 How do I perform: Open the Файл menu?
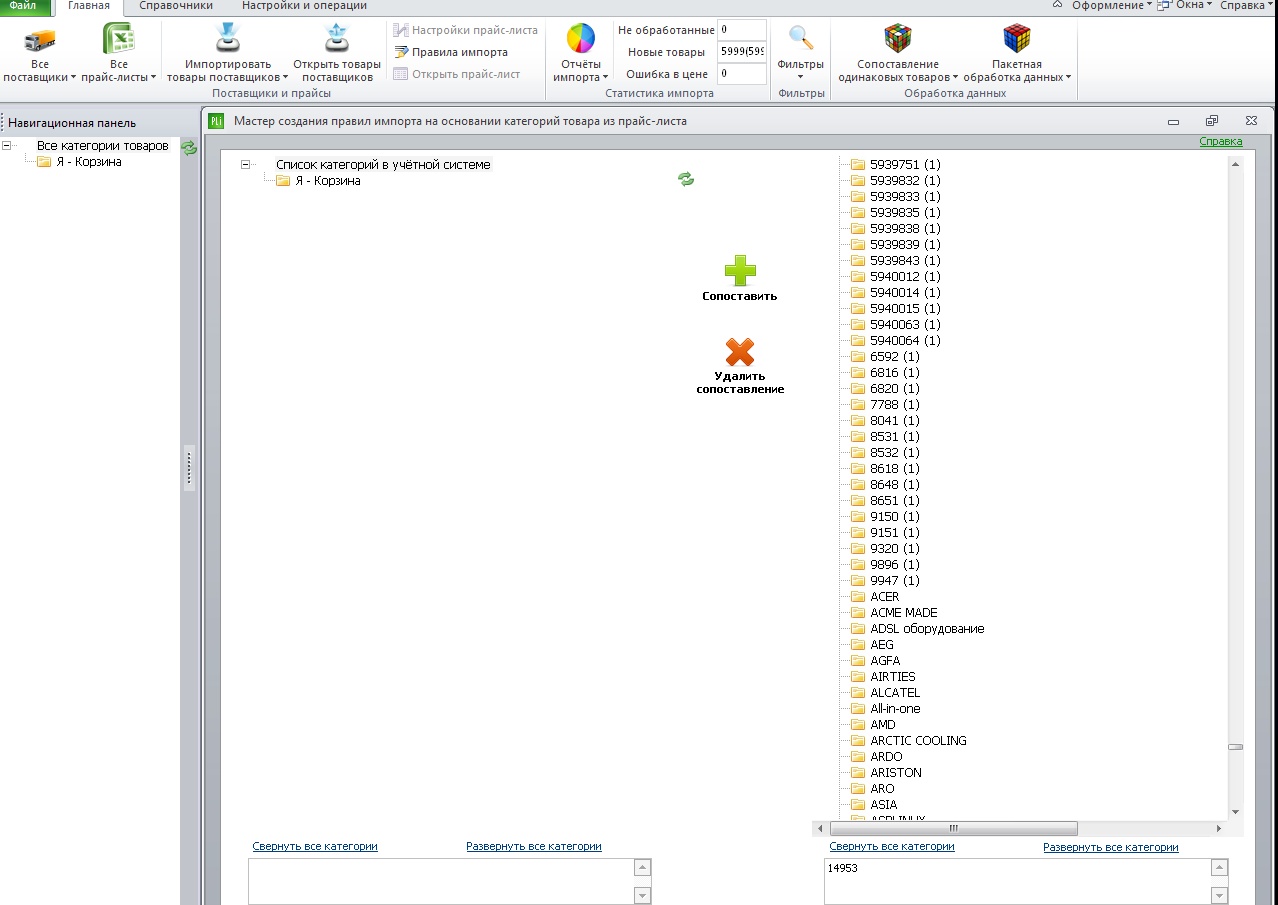[x=23, y=6]
